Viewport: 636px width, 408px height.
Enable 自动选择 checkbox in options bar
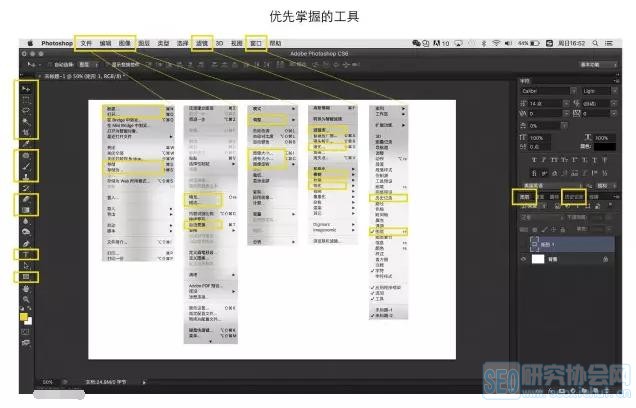coord(50,64)
